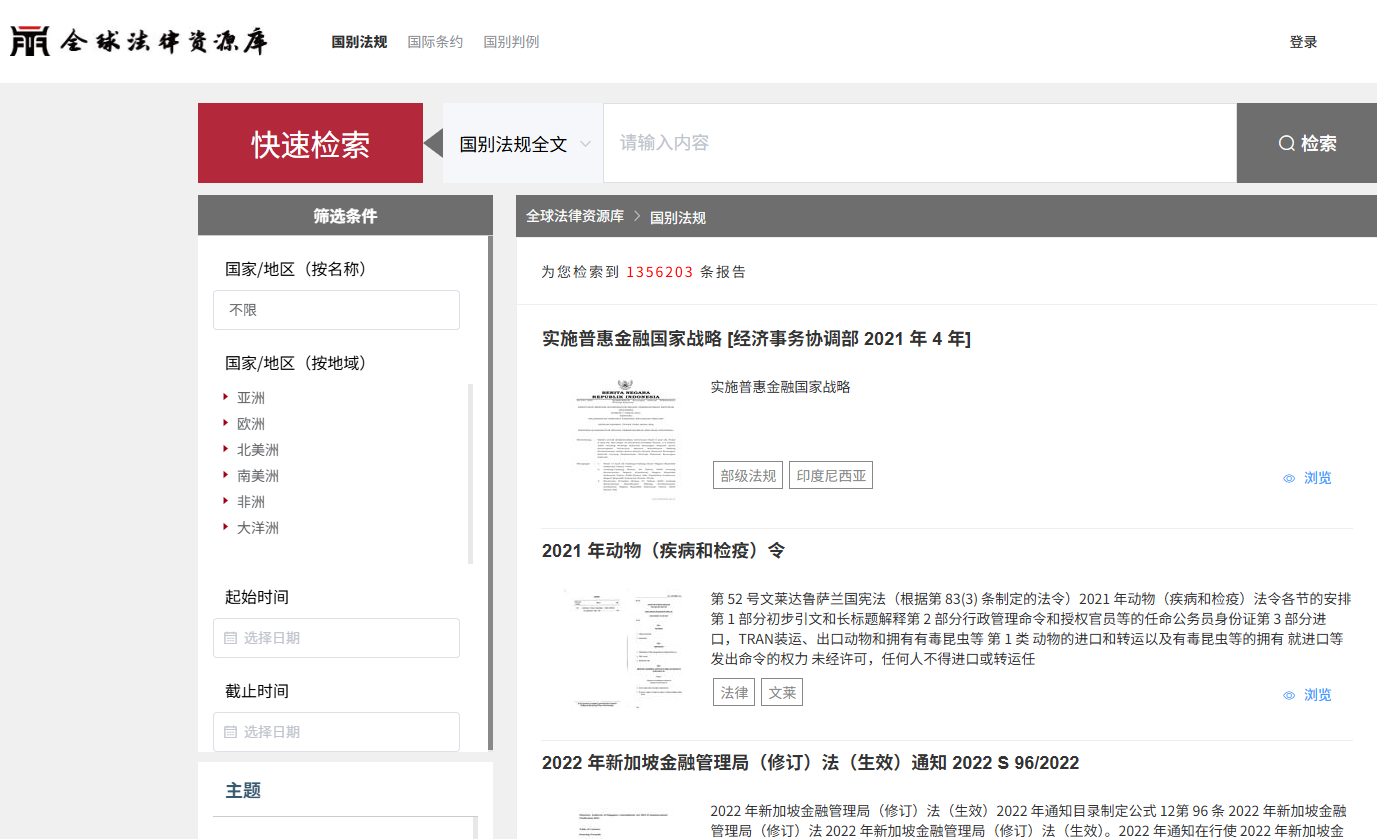
Task: Click the 印度尼西亚 country tag
Action: (830, 476)
